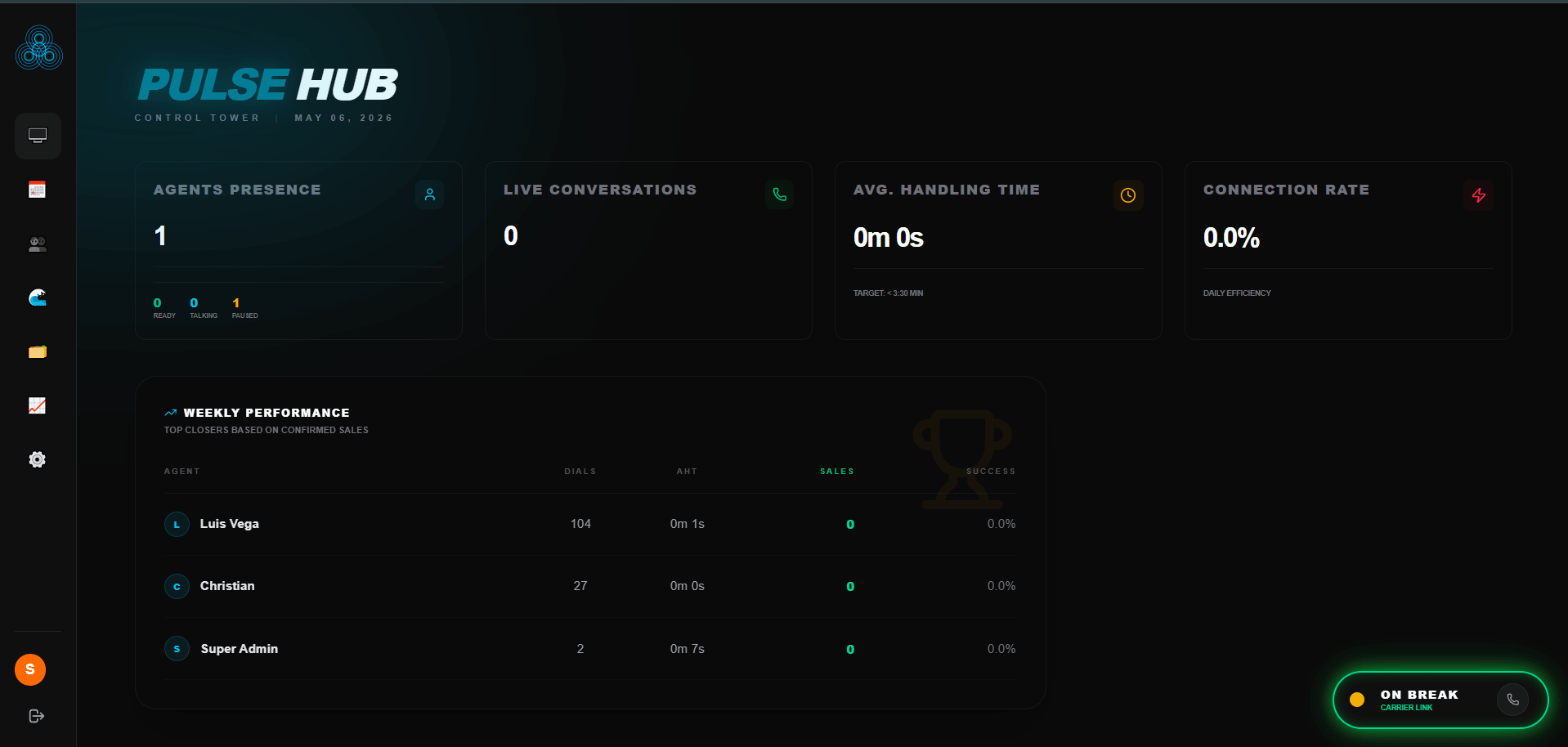This screenshot has height=747, width=1568.
Task: Click the AHT column header
Action: pos(687,472)
